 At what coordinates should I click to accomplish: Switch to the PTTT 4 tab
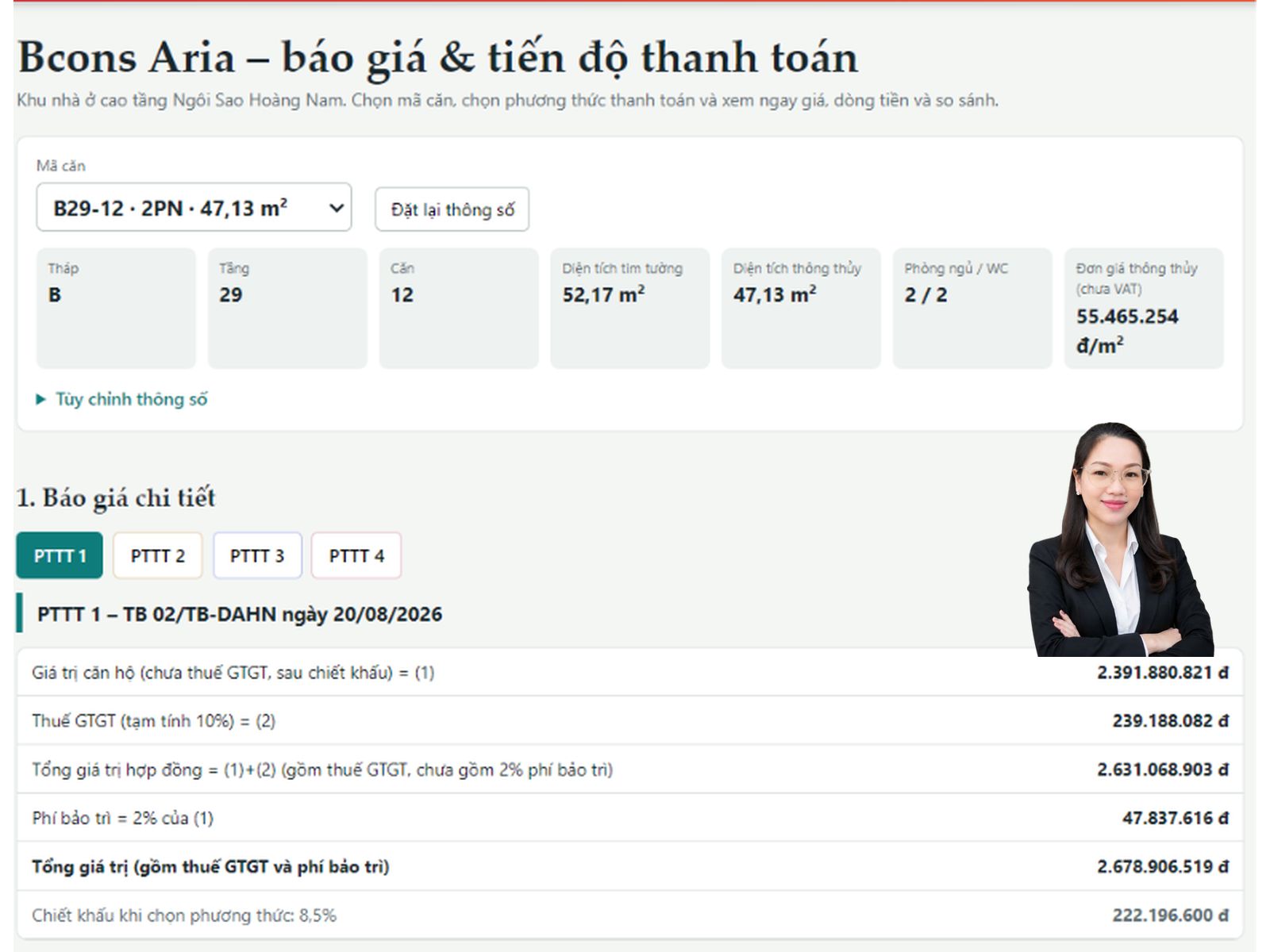click(x=356, y=555)
